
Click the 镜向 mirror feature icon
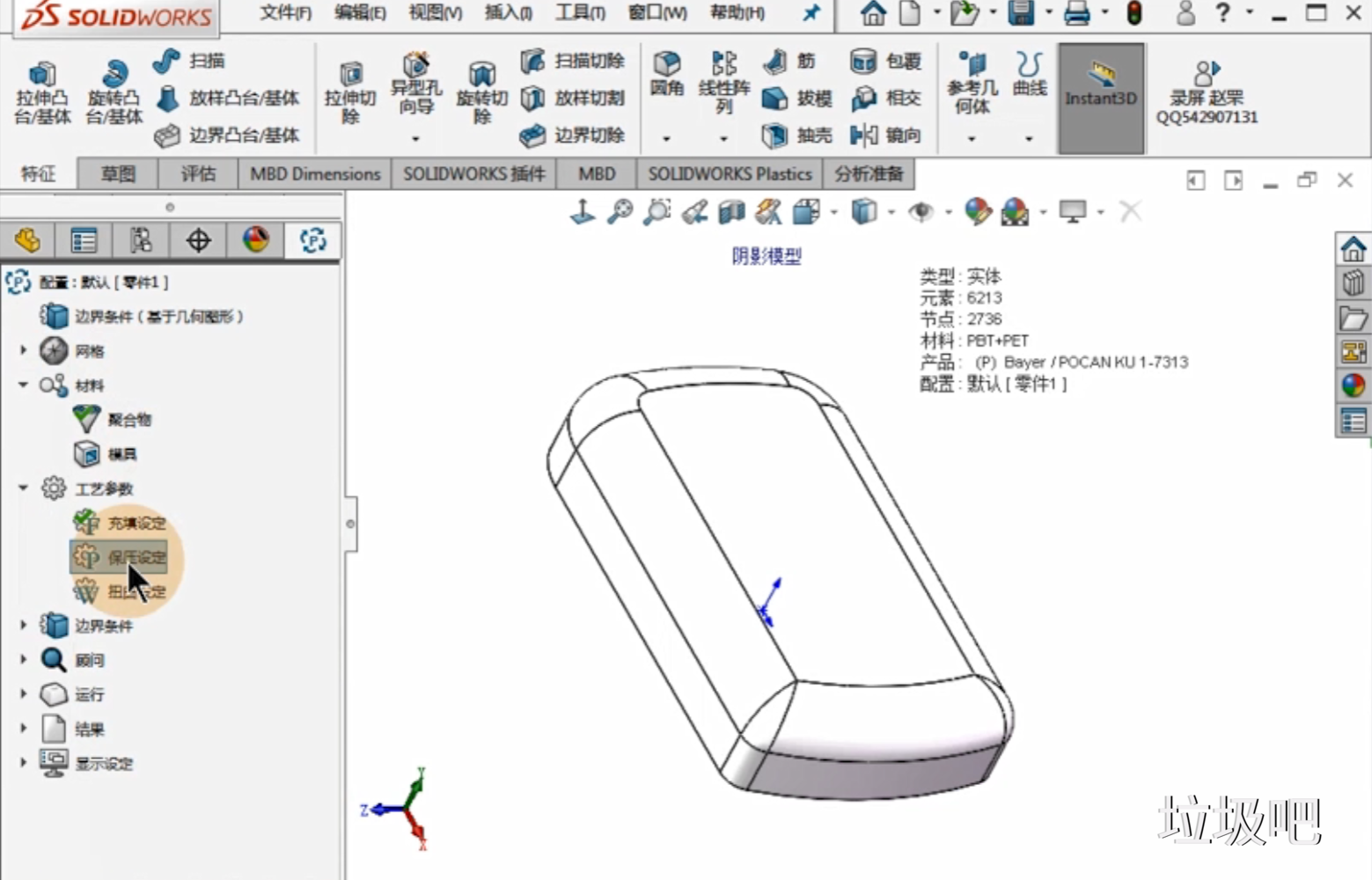pos(886,135)
